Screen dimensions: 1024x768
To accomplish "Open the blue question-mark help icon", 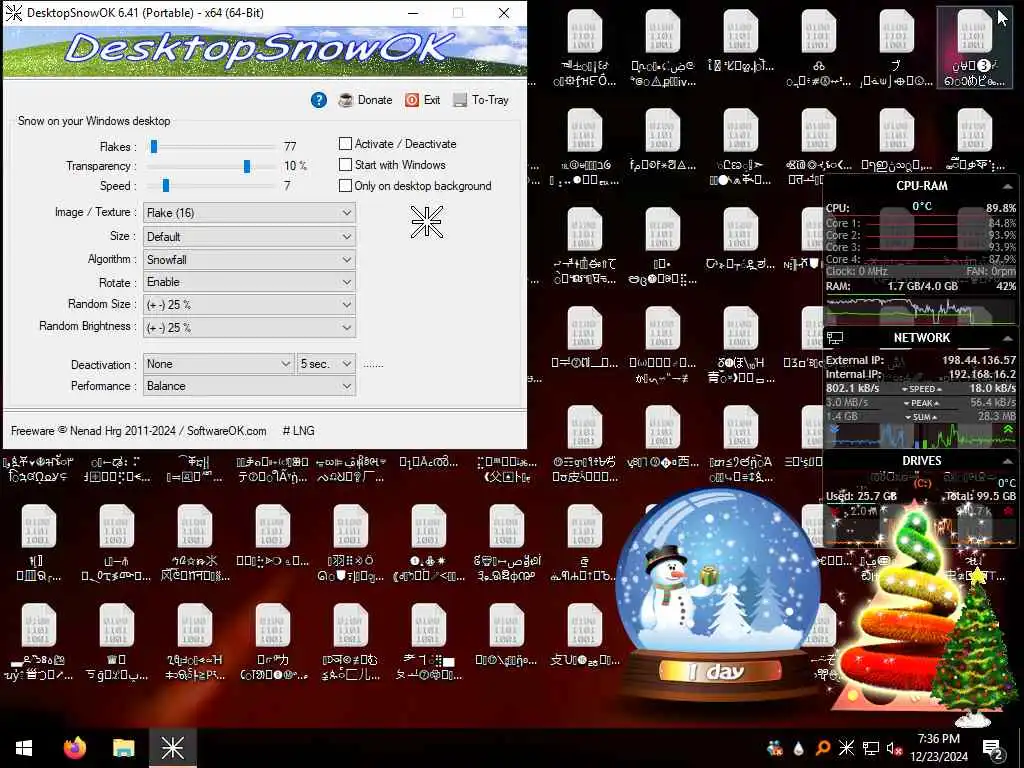I will pos(319,100).
